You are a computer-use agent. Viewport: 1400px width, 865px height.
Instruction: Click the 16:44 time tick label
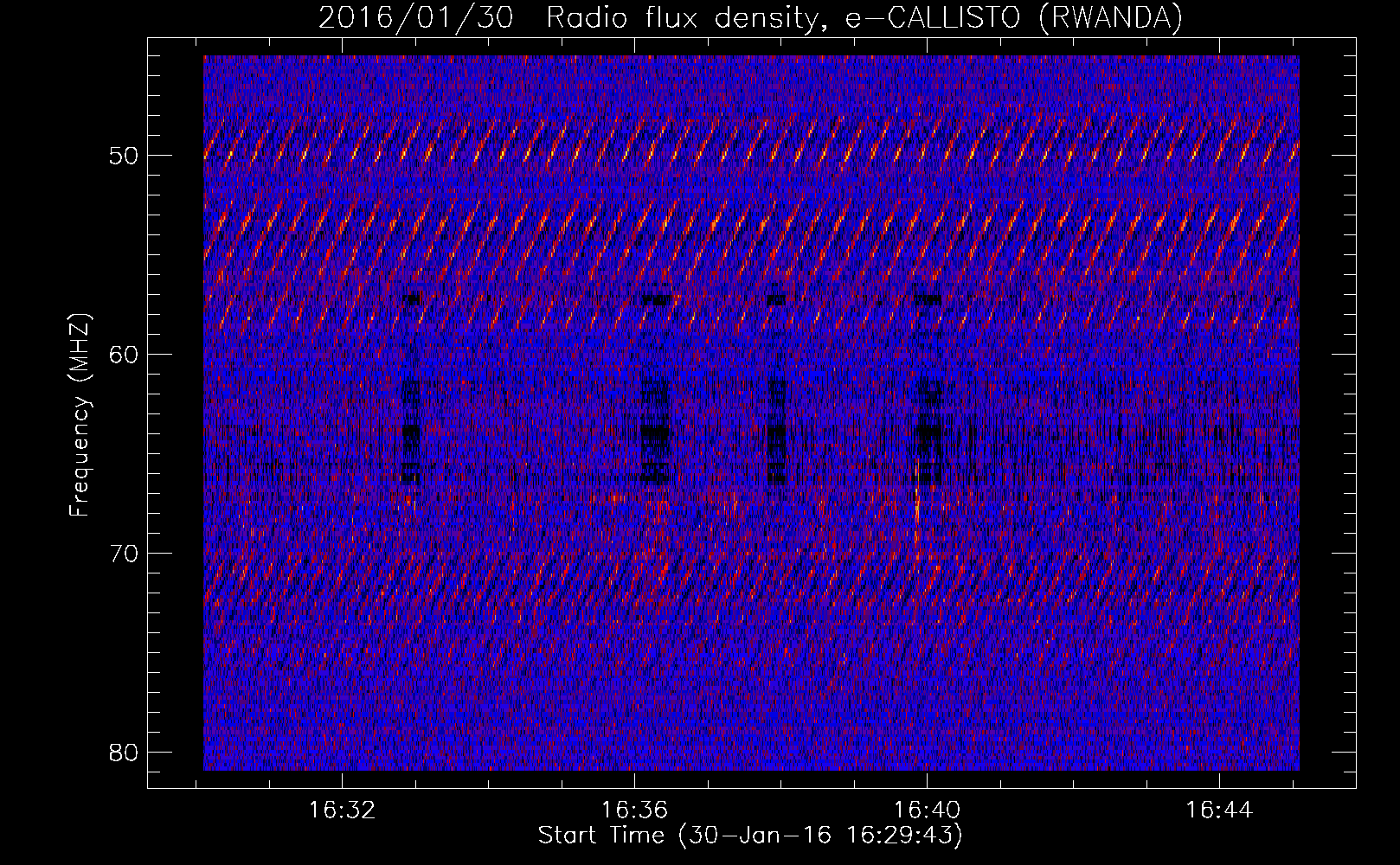tap(1219, 811)
